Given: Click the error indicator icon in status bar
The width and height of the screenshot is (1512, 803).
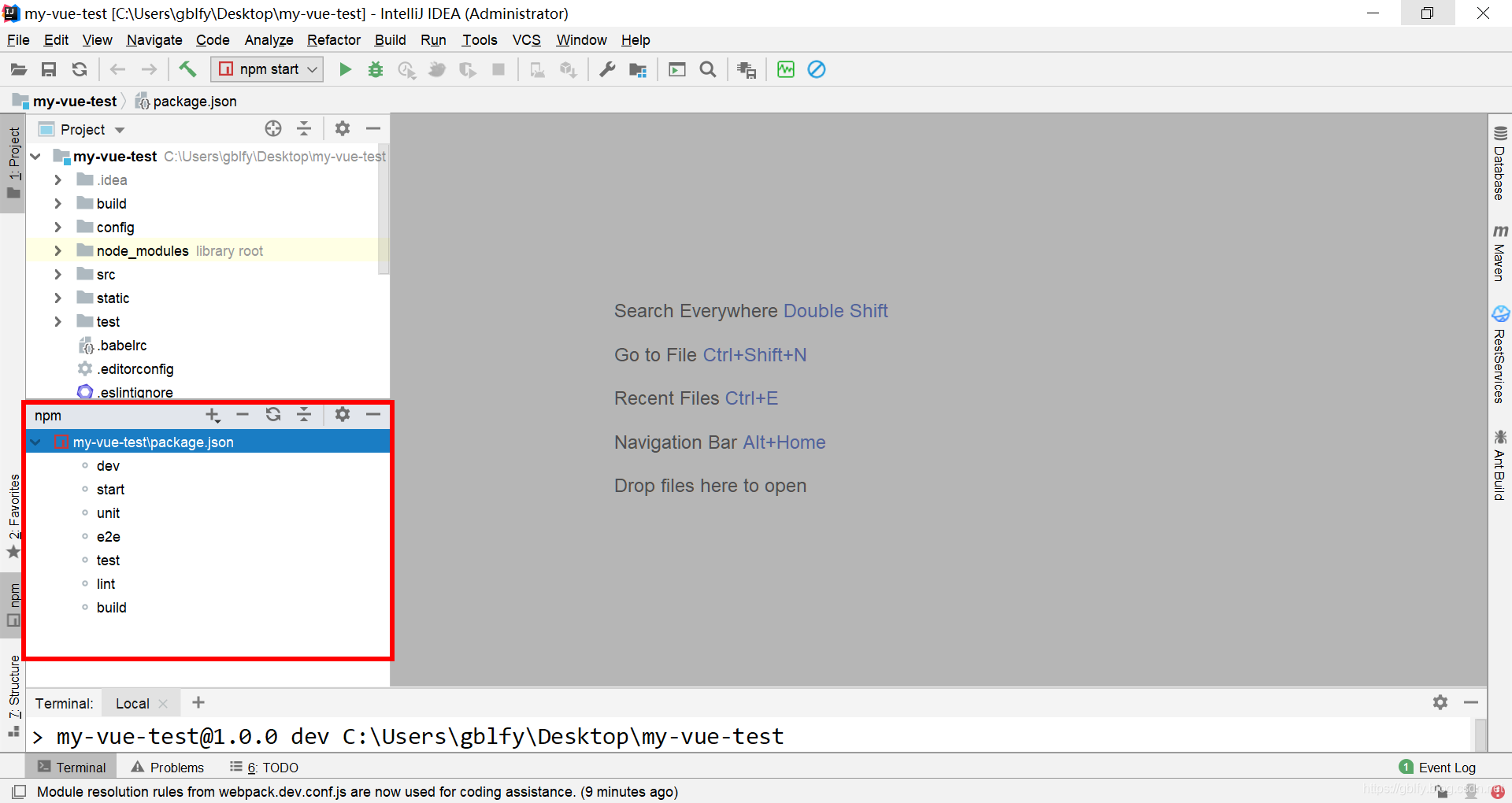Looking at the screenshot, I should [x=1498, y=792].
